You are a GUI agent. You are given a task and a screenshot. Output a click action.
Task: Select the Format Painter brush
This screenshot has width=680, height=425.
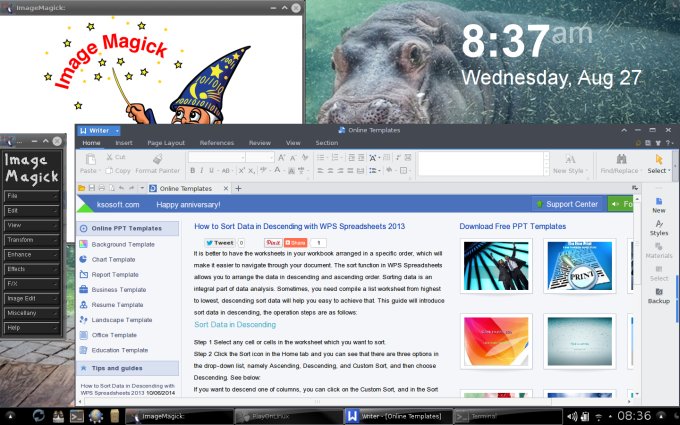click(x=158, y=159)
